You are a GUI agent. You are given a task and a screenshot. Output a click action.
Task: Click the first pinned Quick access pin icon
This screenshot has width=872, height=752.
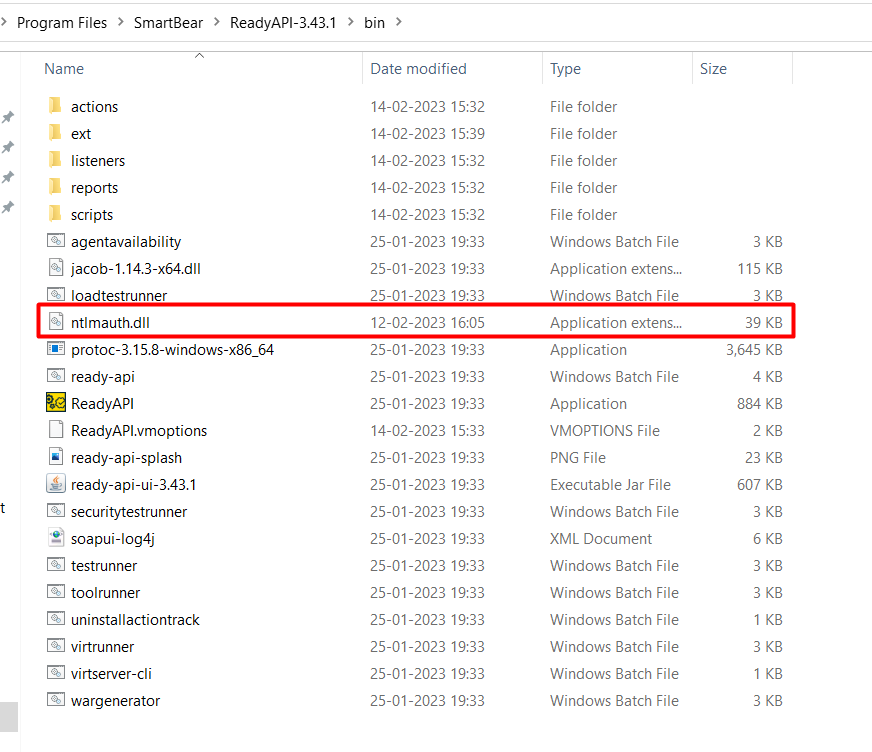pos(8,118)
